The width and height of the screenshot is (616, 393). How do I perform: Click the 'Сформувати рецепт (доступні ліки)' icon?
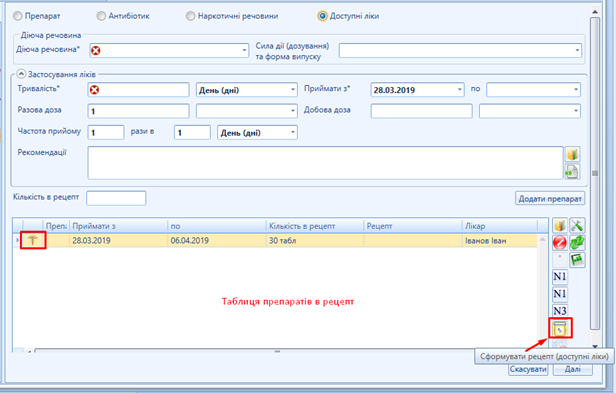point(560,329)
